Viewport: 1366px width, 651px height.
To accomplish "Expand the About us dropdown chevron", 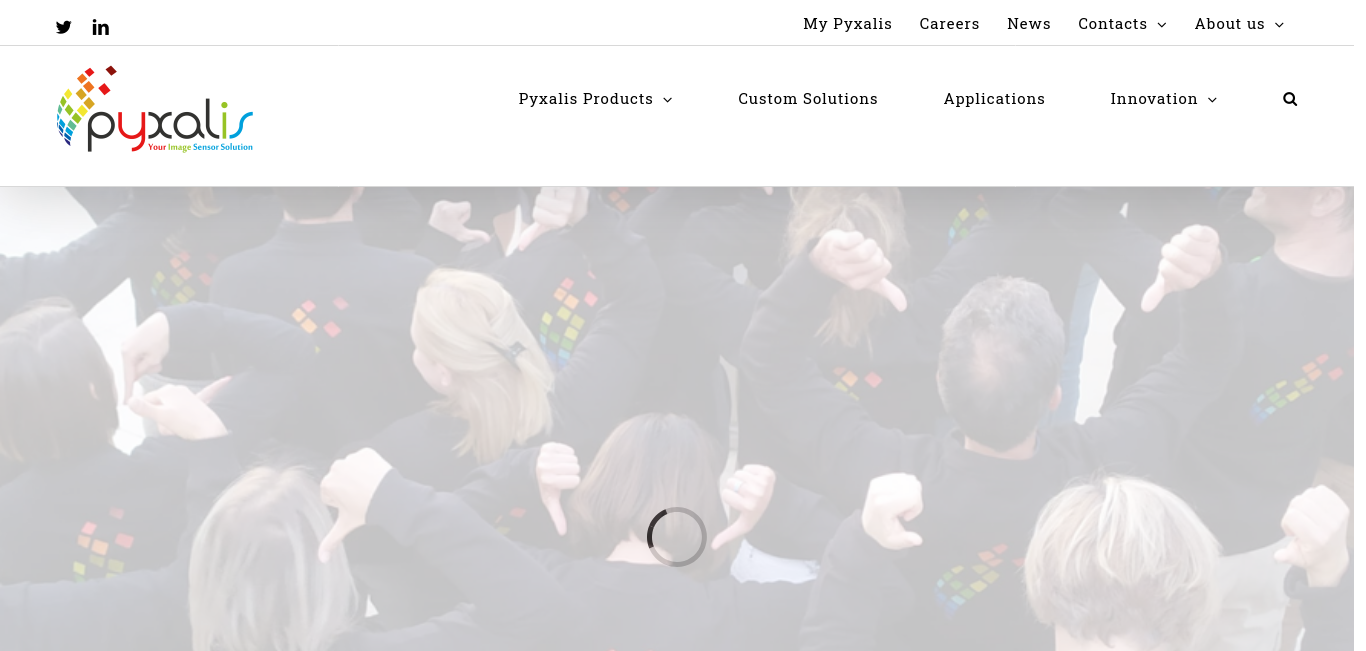I will pos(1279,25).
